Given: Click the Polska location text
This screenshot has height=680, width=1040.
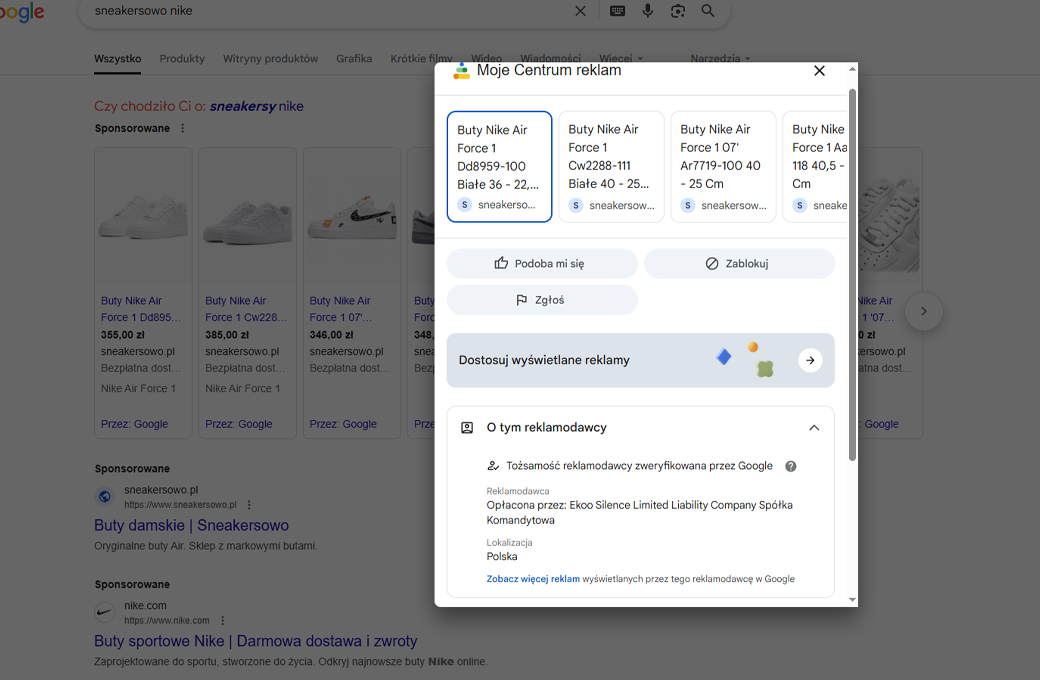Looking at the screenshot, I should tap(501, 557).
